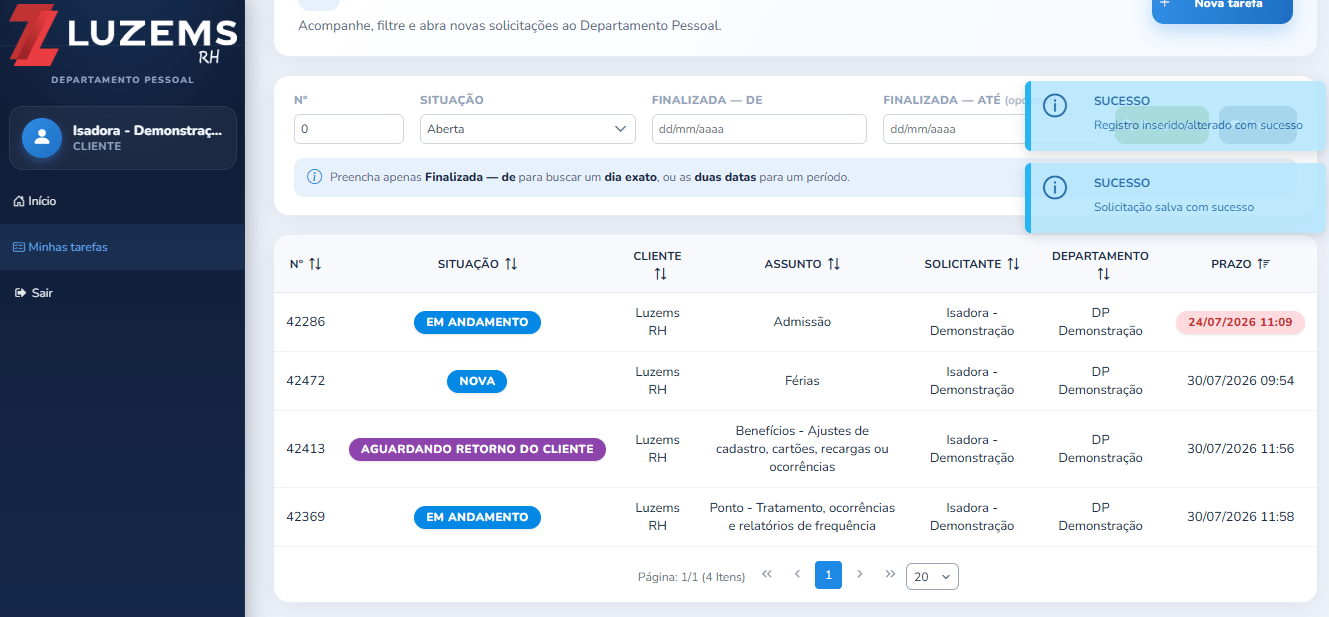Viewport: 1329px width, 617px height.
Task: Go to last page with double-right arrows
Action: tap(890, 574)
